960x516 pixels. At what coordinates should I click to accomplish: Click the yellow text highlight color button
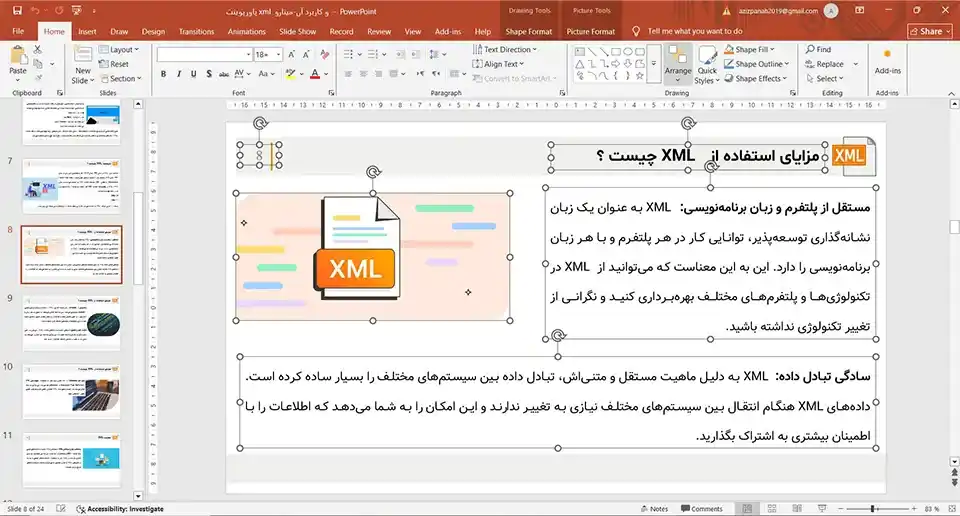tap(291, 74)
